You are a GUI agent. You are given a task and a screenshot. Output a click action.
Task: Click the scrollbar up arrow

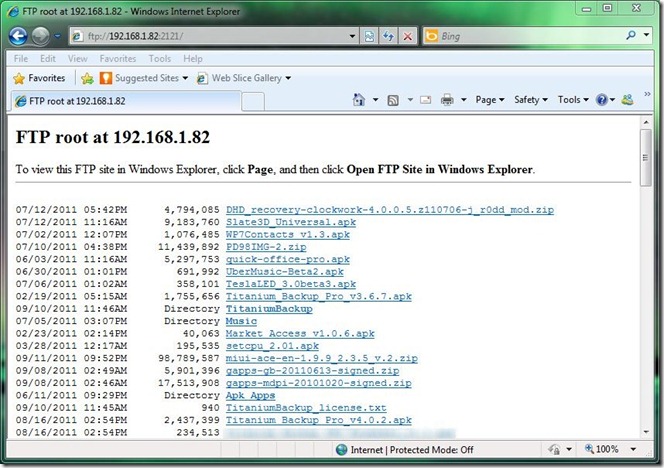(646, 122)
